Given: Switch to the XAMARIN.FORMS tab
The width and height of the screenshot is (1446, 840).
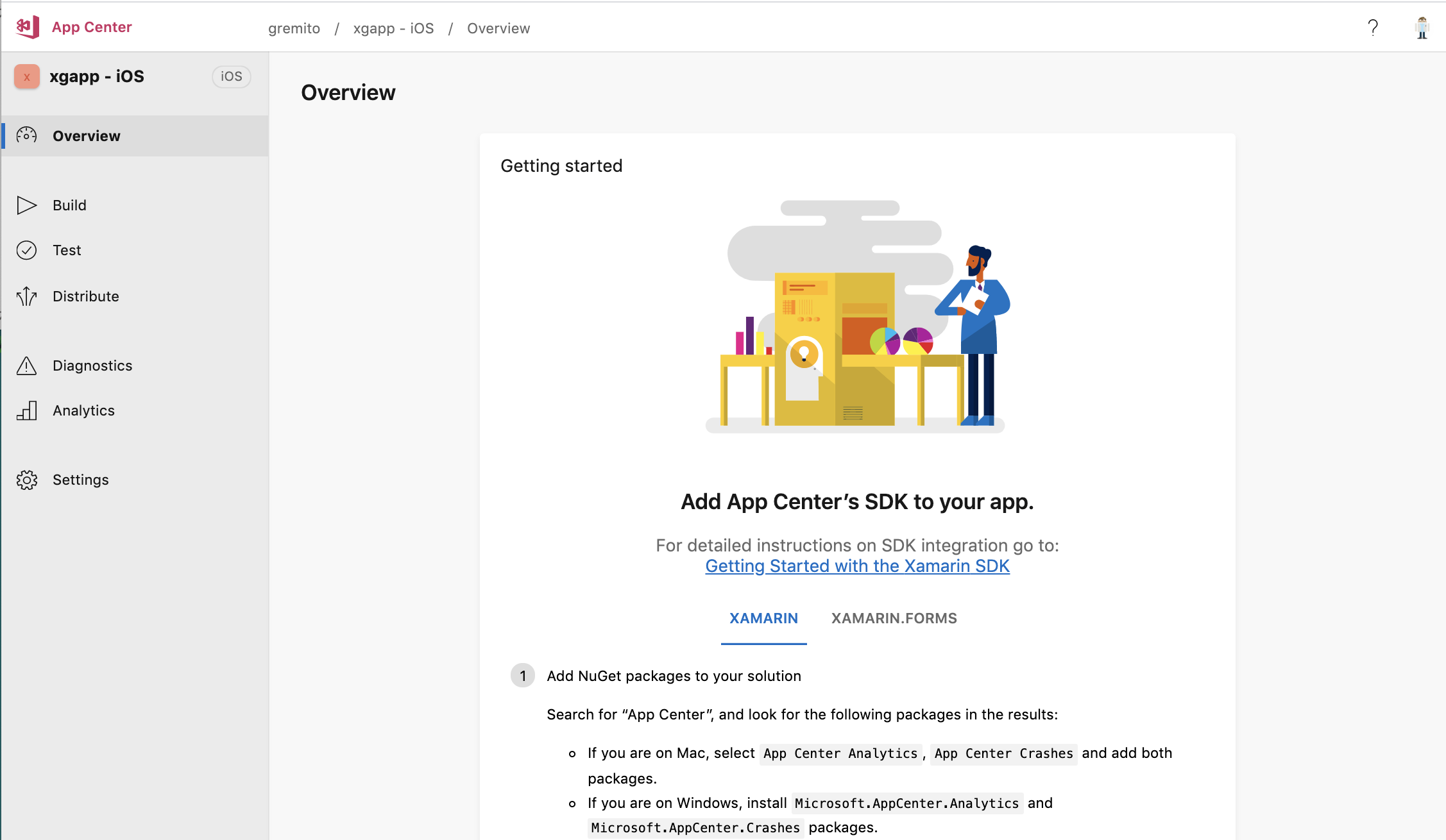Looking at the screenshot, I should pos(894,618).
